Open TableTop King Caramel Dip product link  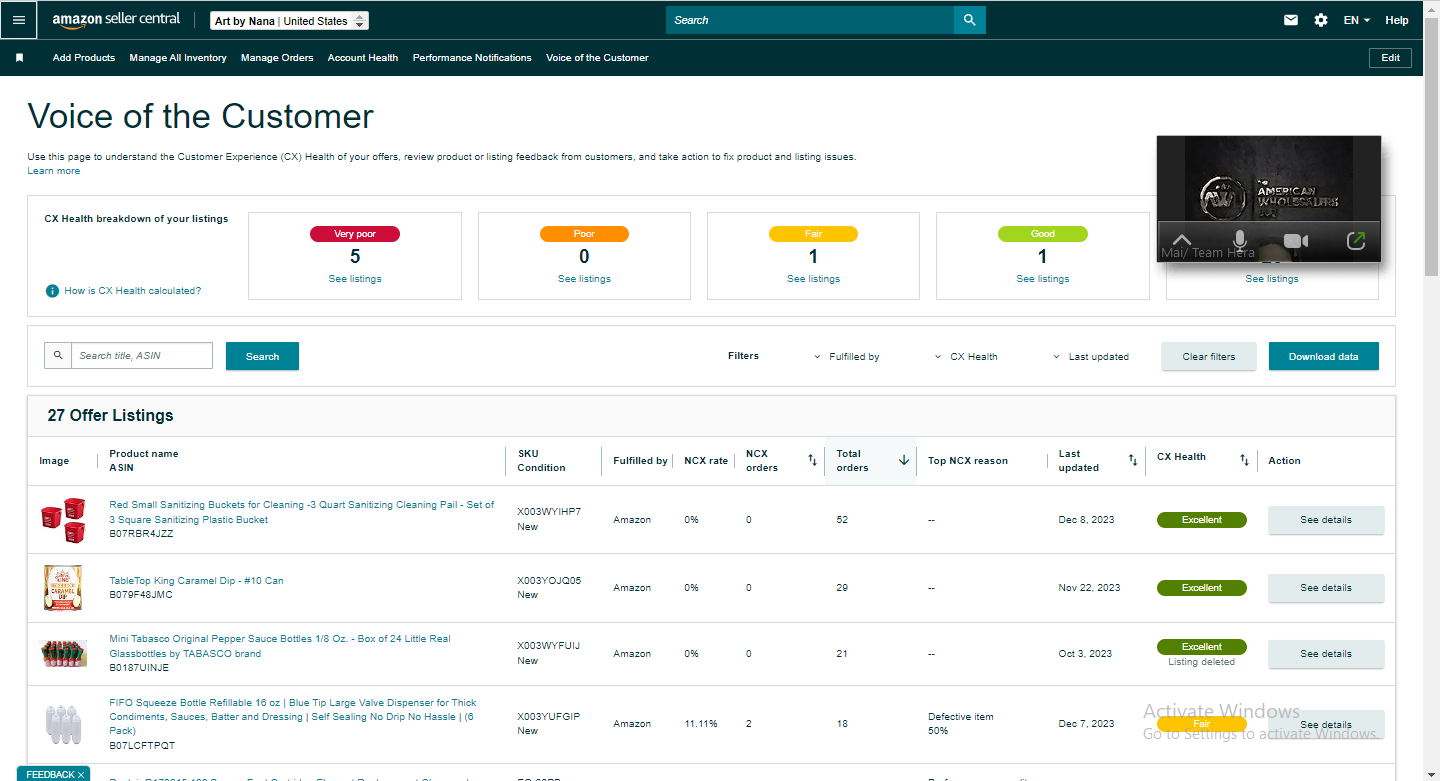(196, 581)
